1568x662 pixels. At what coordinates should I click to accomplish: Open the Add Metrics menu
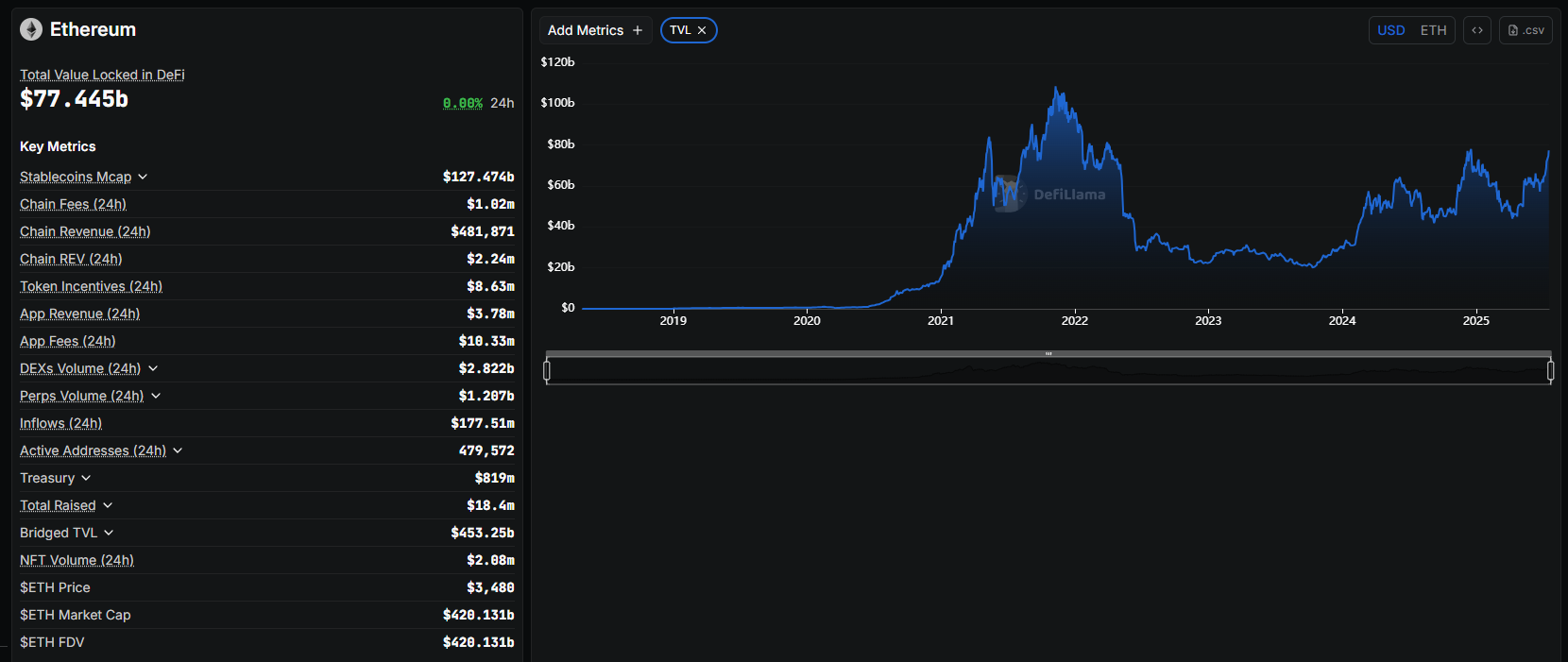click(x=596, y=30)
